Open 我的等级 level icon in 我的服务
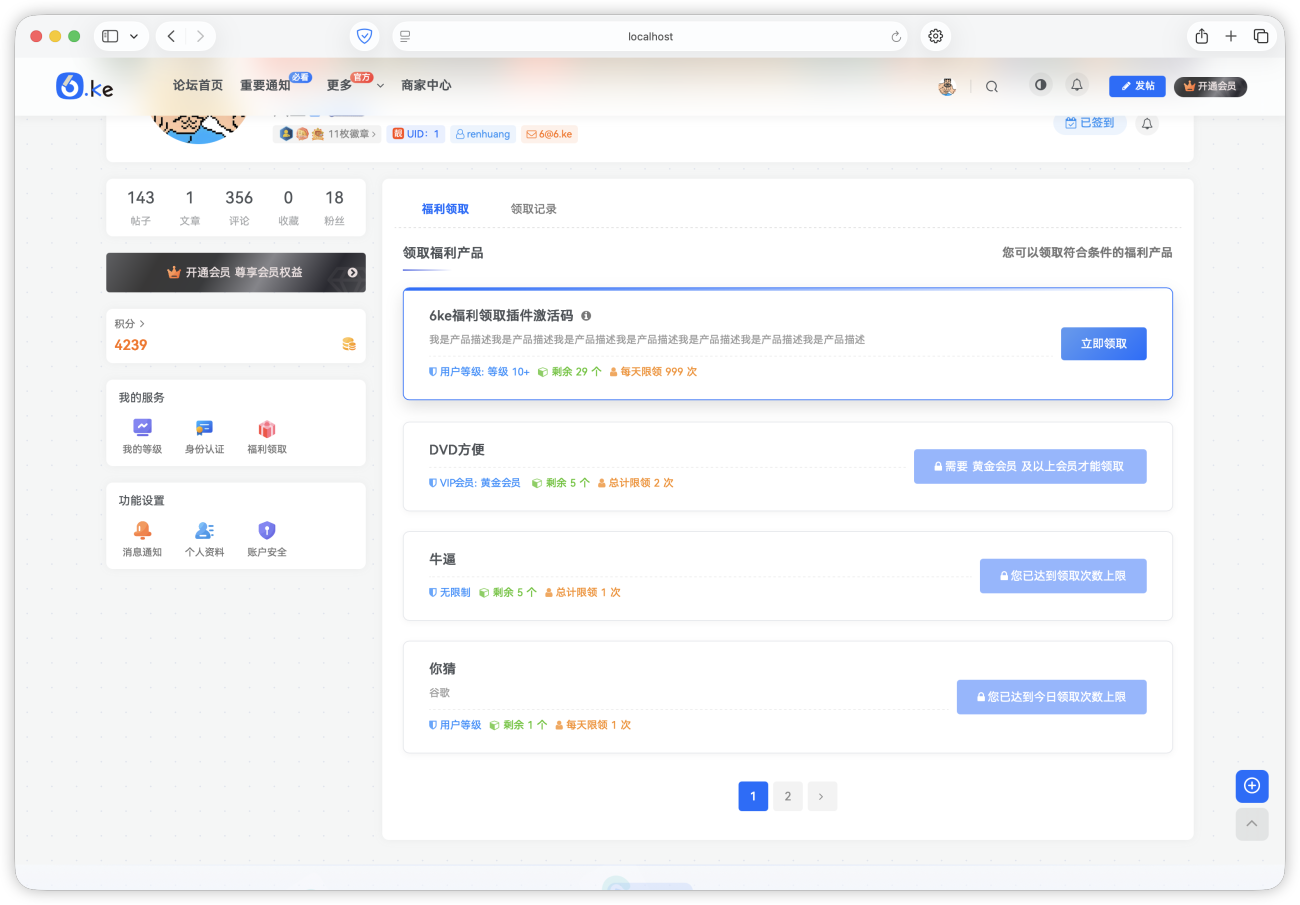The height and width of the screenshot is (905, 1300). point(141,429)
